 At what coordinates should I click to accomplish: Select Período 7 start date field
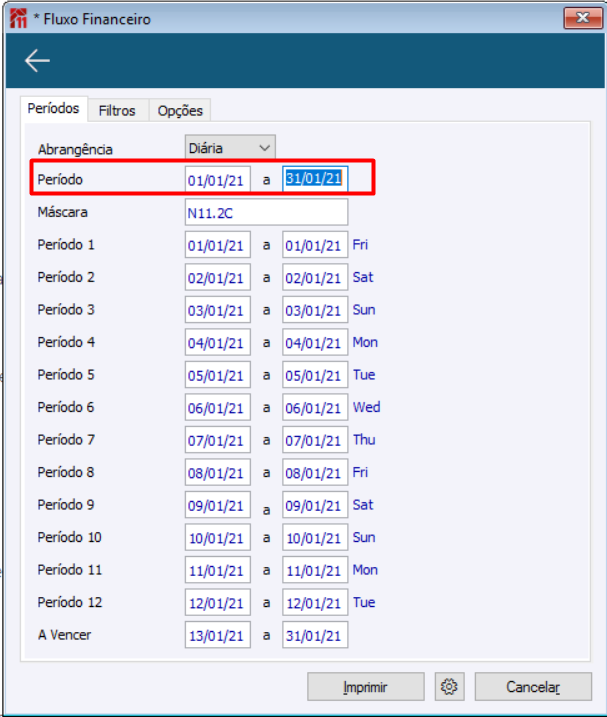[218, 439]
